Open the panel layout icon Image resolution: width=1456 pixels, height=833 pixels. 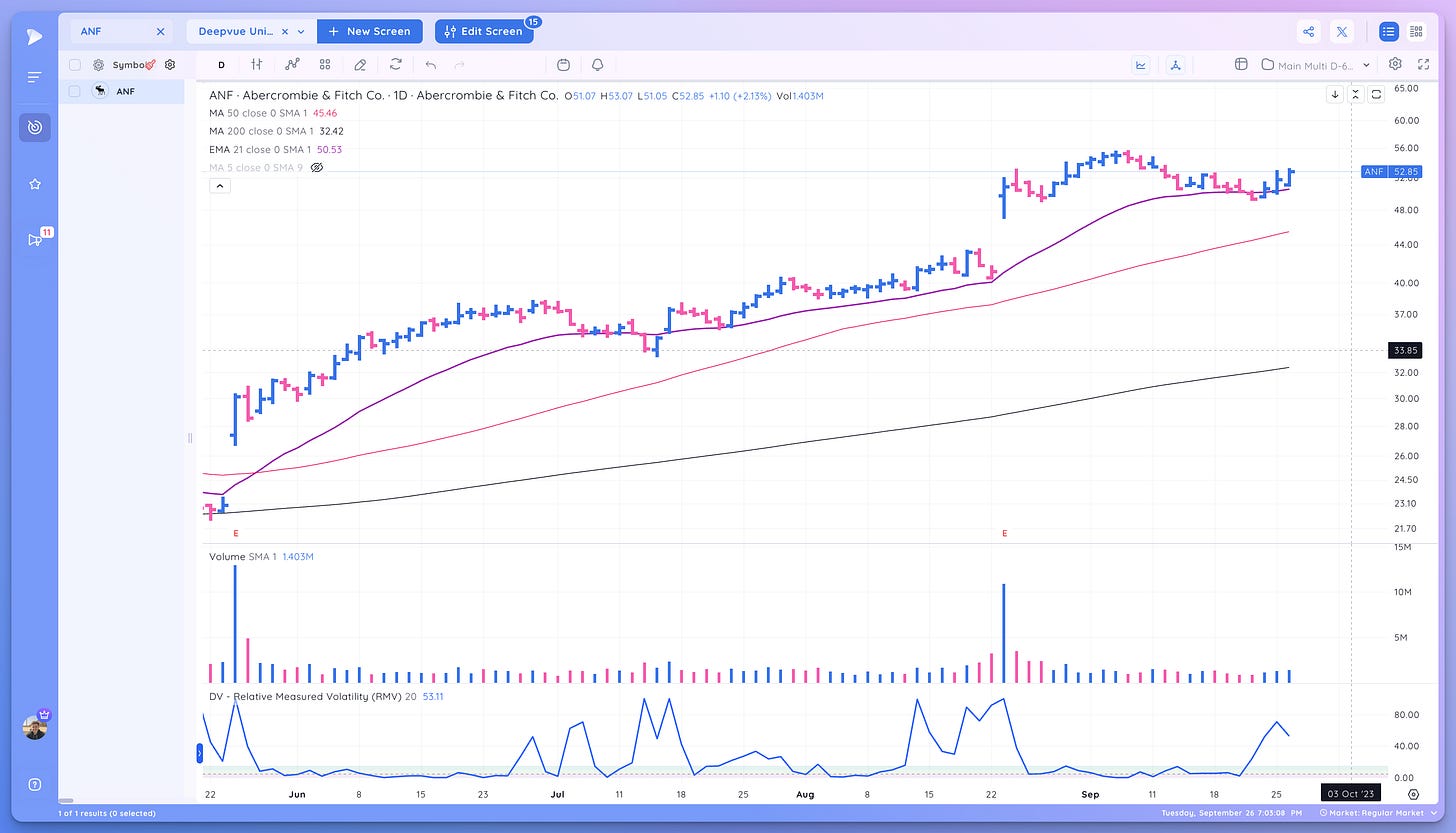pos(1241,65)
